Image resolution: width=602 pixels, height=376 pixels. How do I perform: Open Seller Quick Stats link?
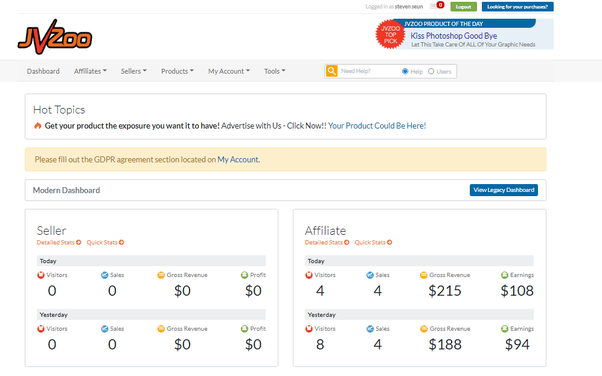click(x=102, y=242)
